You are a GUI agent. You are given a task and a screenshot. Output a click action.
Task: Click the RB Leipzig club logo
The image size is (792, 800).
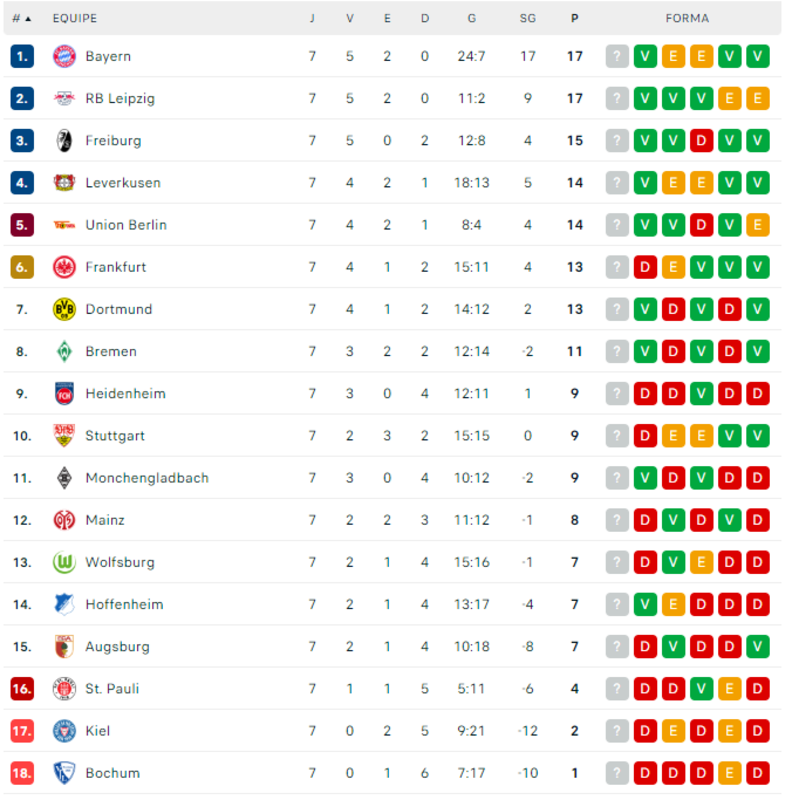64,98
